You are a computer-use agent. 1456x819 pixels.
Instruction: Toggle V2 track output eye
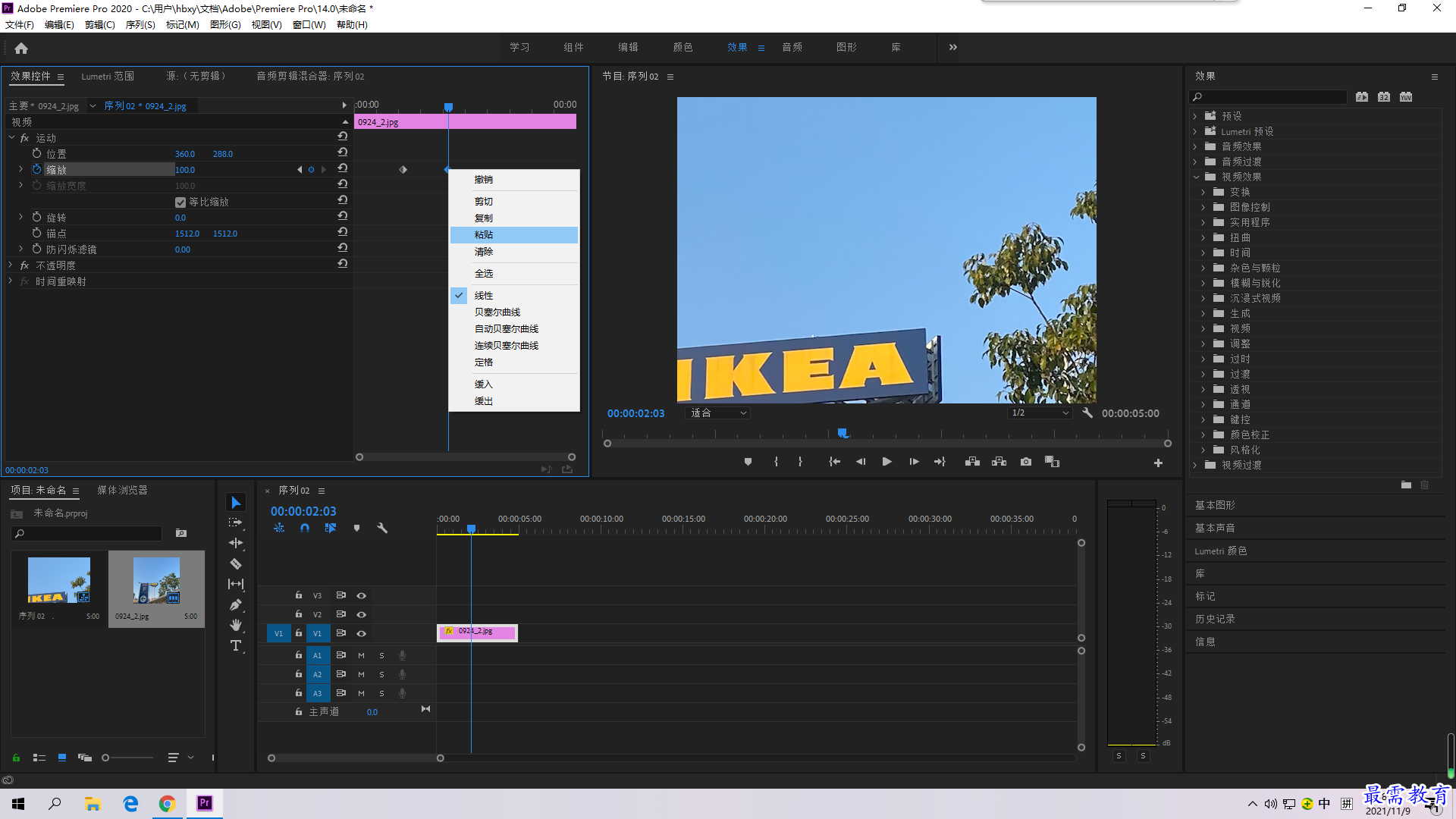[x=362, y=614]
